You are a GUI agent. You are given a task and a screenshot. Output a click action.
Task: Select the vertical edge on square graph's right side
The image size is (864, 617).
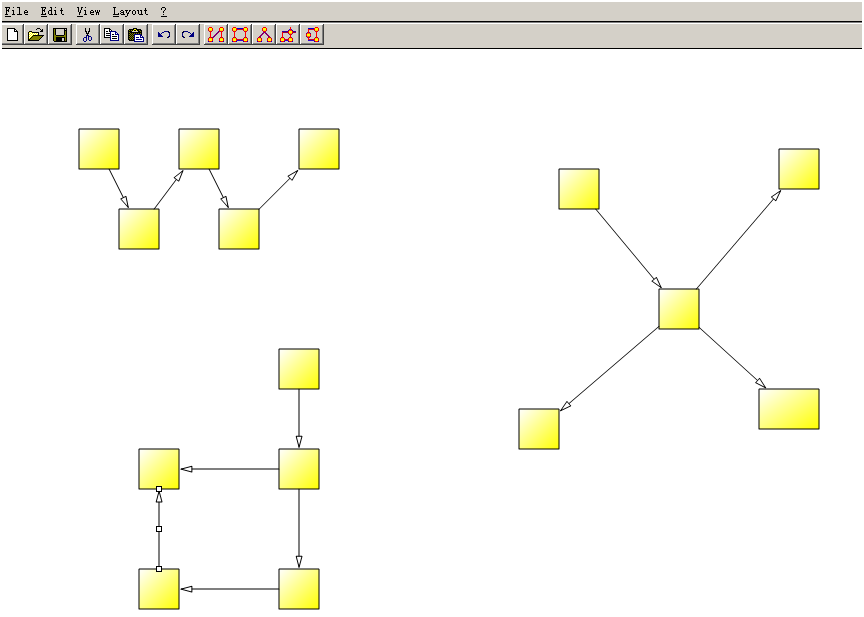click(x=299, y=529)
